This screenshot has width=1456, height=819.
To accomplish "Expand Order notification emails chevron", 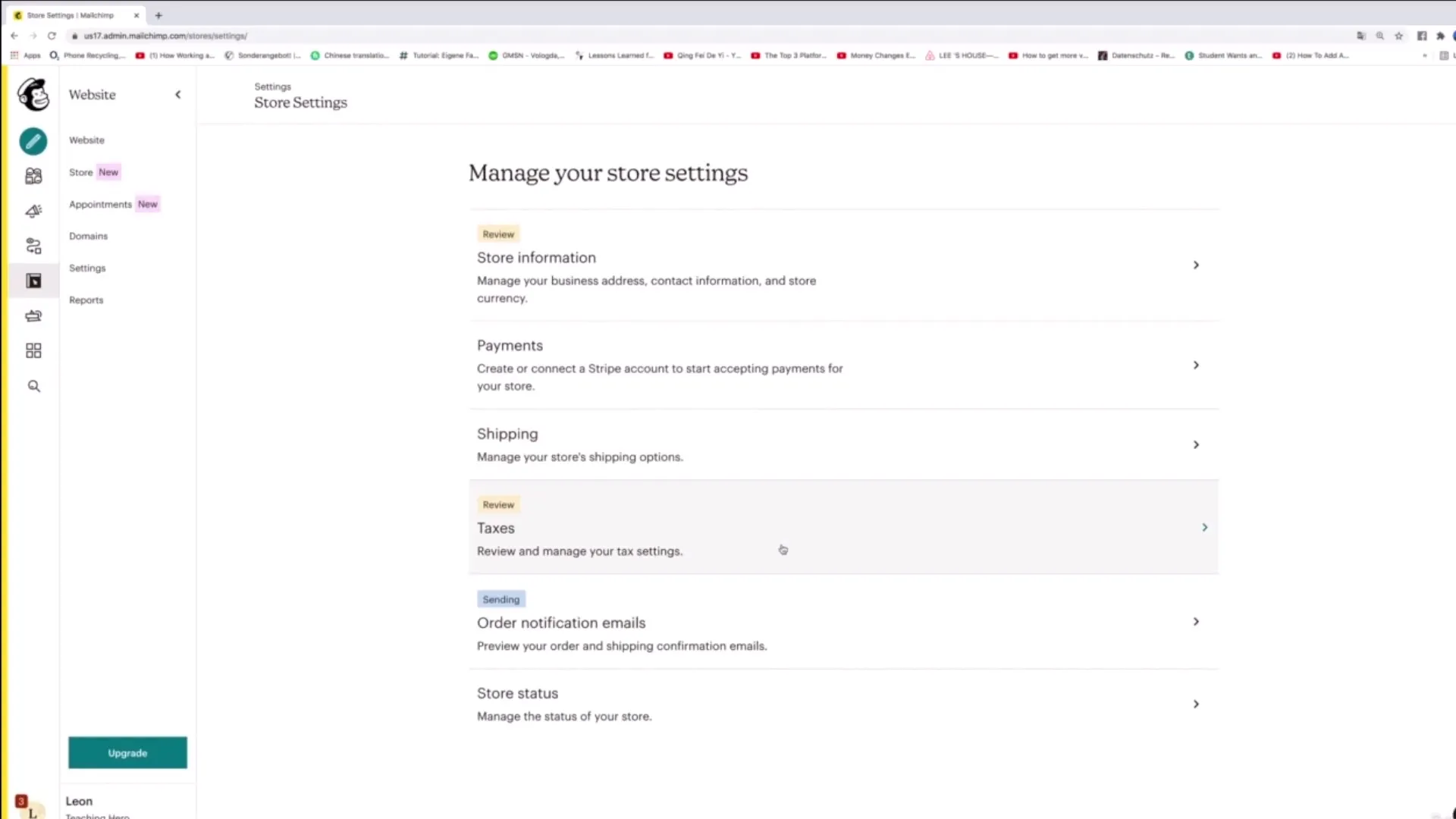I will tap(1196, 622).
